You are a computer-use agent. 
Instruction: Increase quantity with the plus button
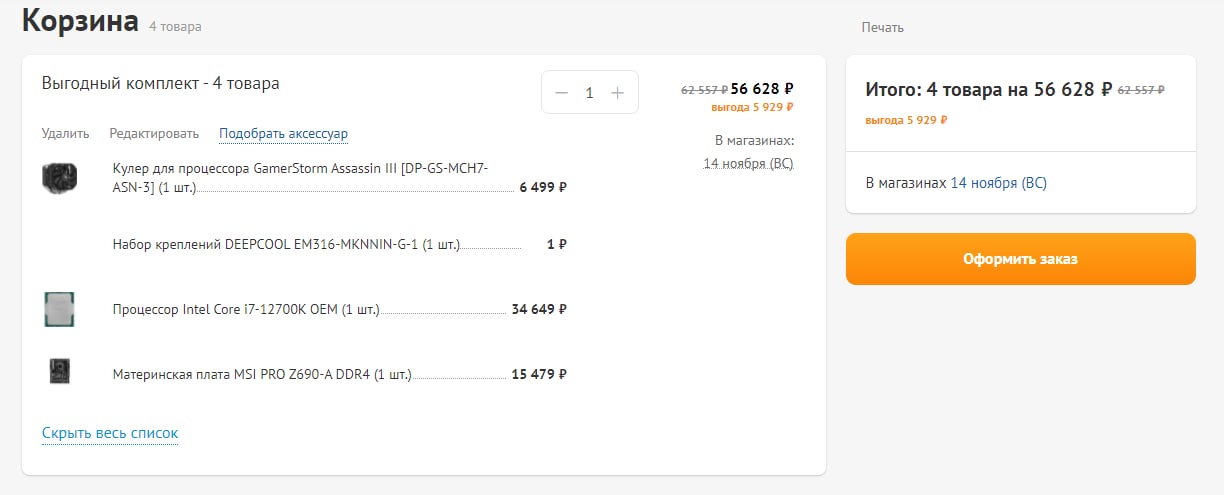pos(617,92)
